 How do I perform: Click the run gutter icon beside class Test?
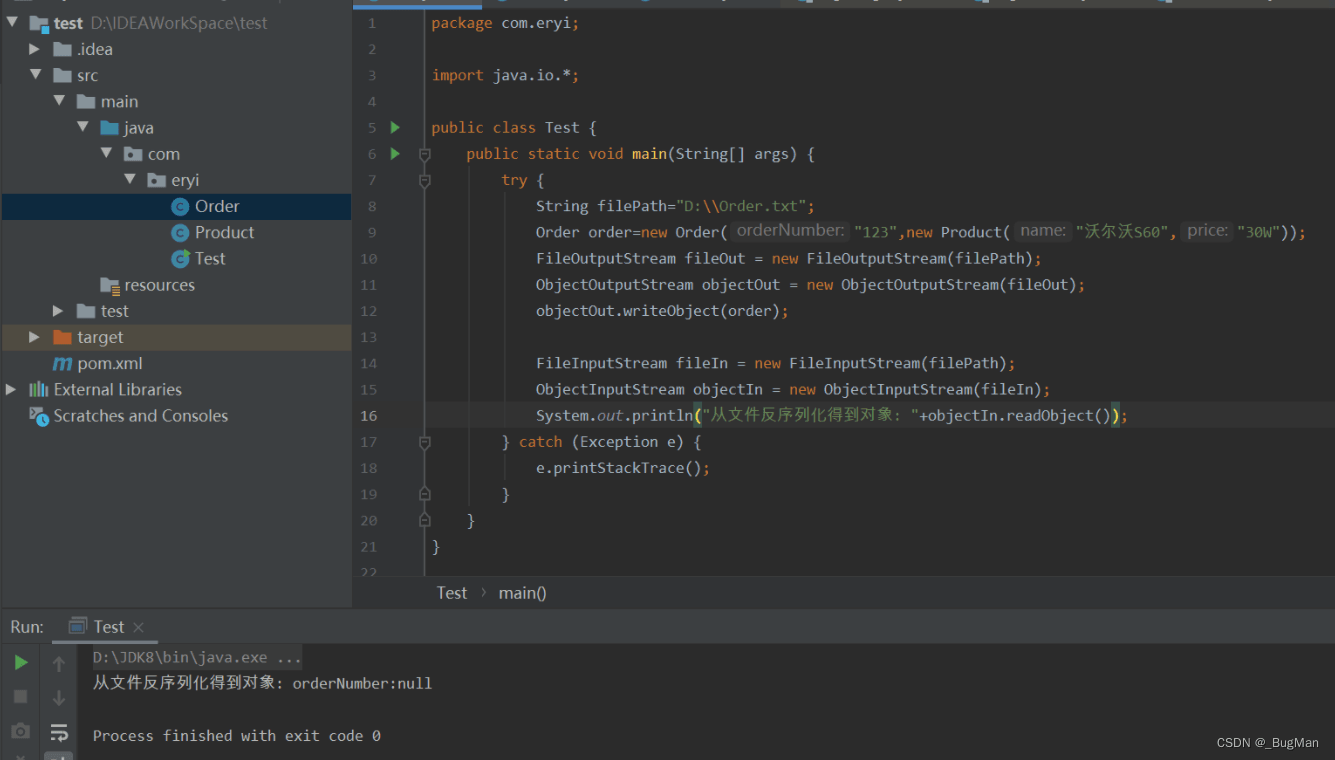pos(395,128)
